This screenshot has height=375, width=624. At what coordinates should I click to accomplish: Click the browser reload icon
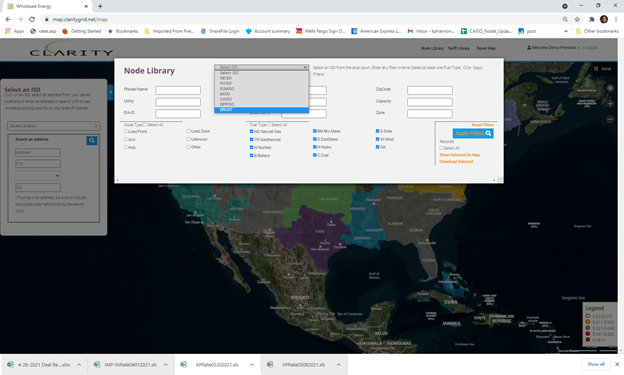coord(32,19)
